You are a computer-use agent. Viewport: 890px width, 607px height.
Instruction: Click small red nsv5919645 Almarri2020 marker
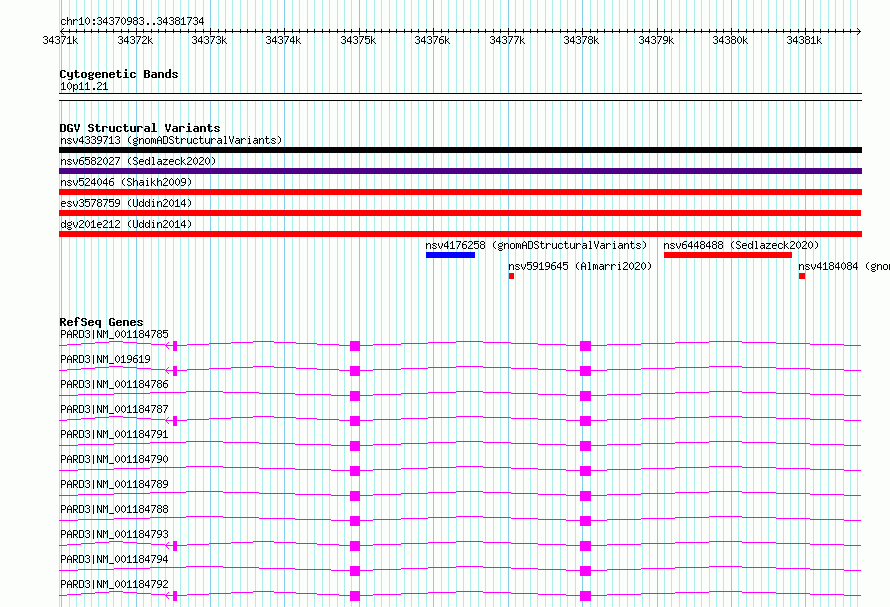(x=511, y=276)
